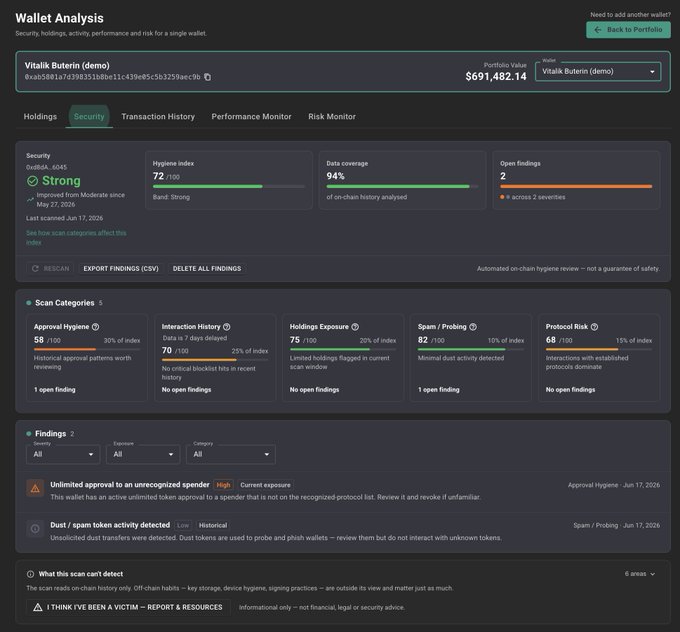680x632 pixels.
Task: Open the Category filter dropdown
Action: [x=231, y=454]
